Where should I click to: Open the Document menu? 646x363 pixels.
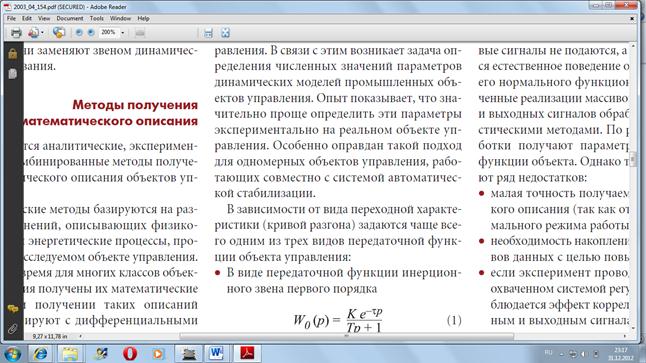pyautogui.click(x=70, y=19)
